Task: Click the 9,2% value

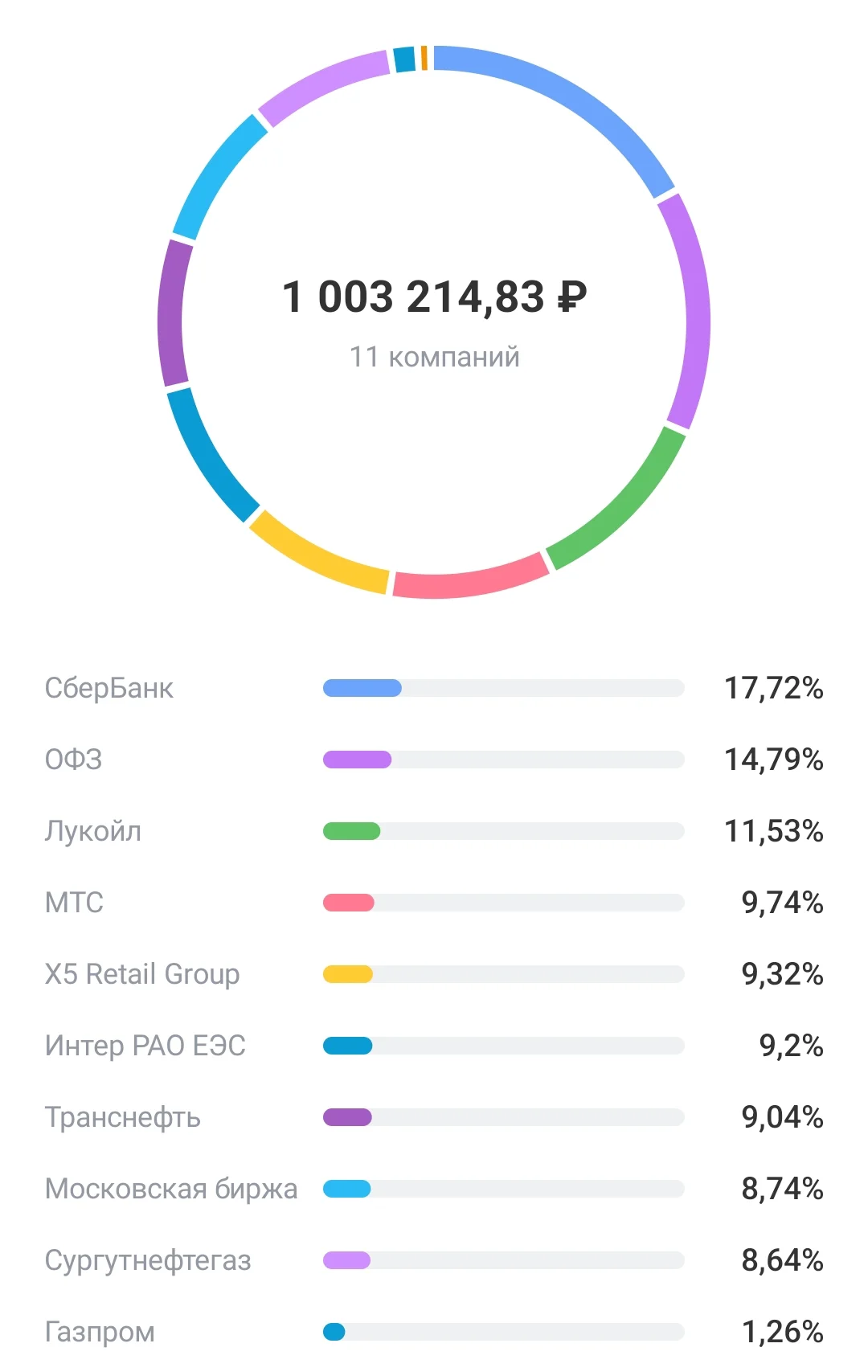Action: coord(792,1046)
